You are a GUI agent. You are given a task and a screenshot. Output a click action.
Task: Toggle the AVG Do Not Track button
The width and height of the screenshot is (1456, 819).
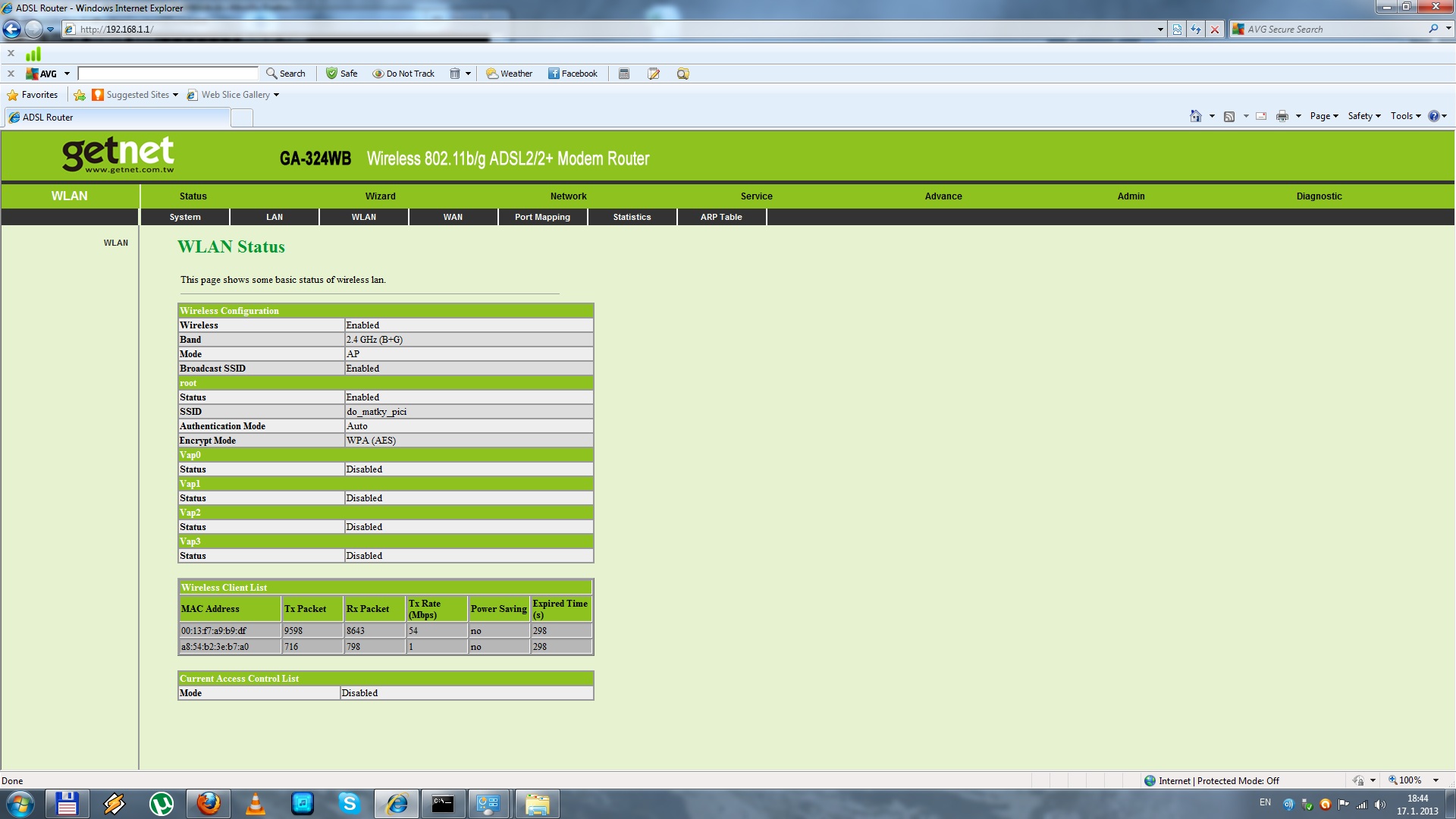[x=403, y=74]
